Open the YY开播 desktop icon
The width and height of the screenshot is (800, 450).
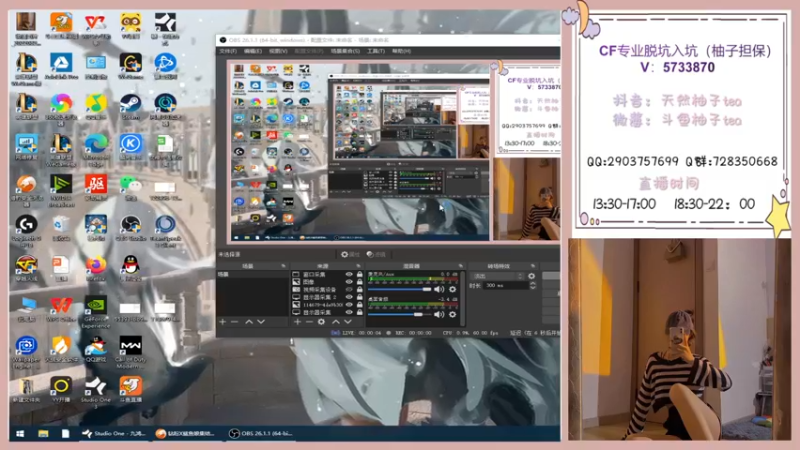61,390
